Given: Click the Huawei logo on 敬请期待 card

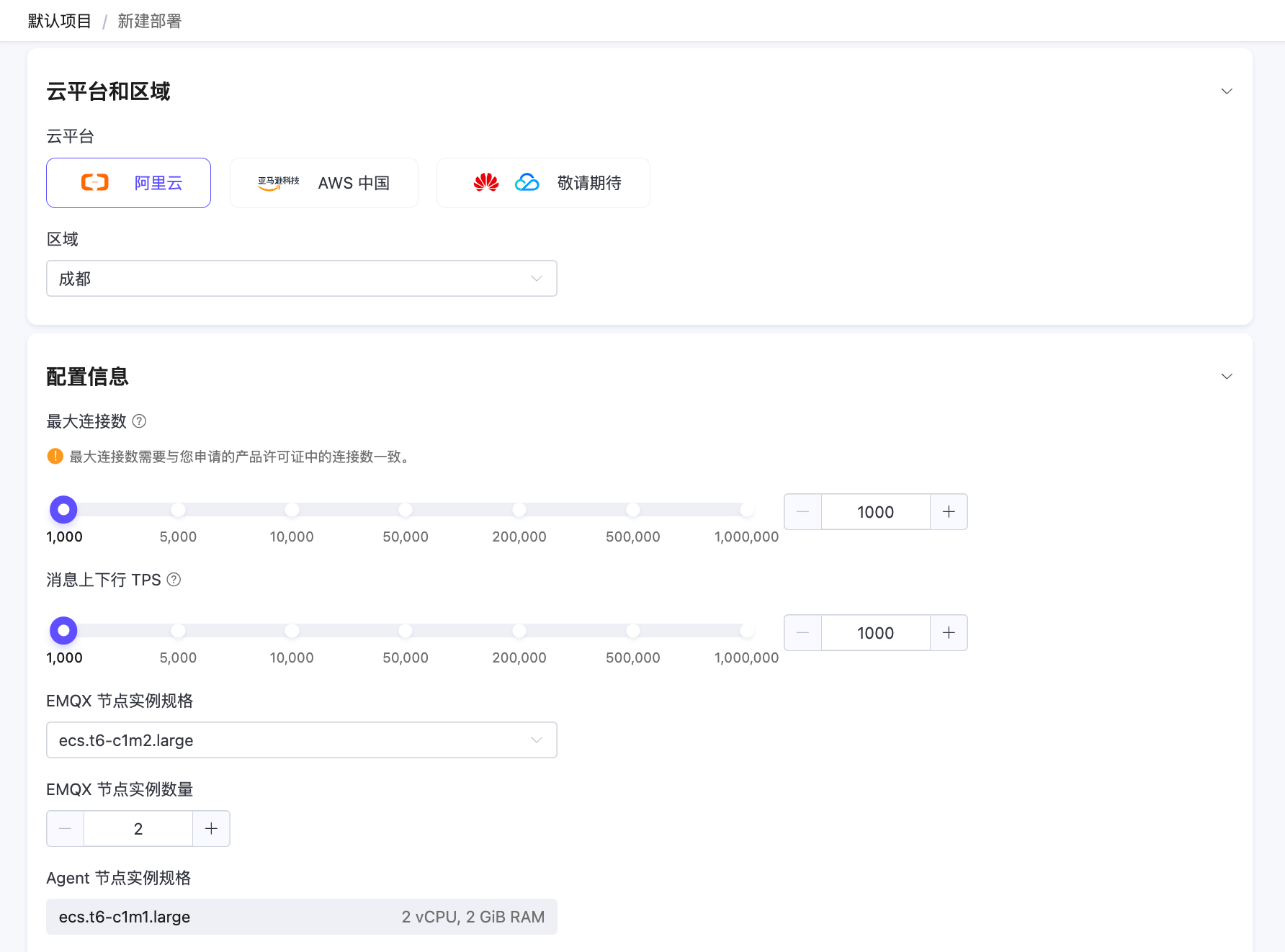Looking at the screenshot, I should (486, 182).
